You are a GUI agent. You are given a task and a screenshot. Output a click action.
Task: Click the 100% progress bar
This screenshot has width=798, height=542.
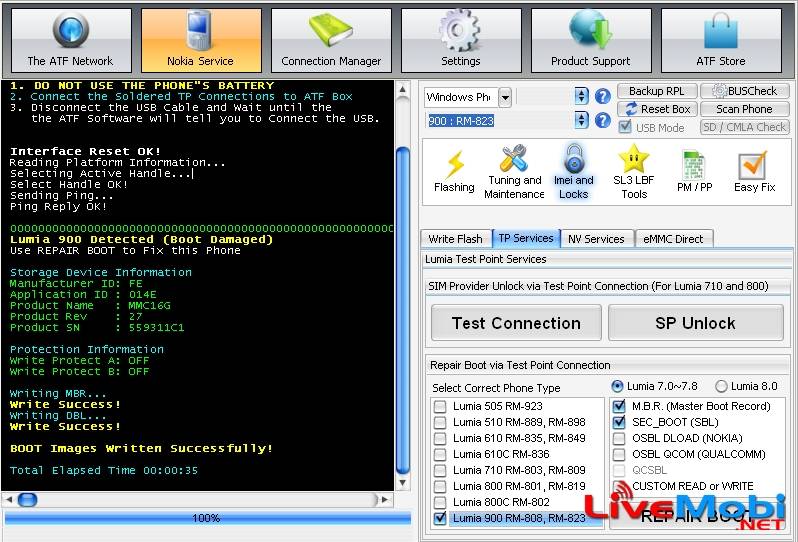click(208, 518)
